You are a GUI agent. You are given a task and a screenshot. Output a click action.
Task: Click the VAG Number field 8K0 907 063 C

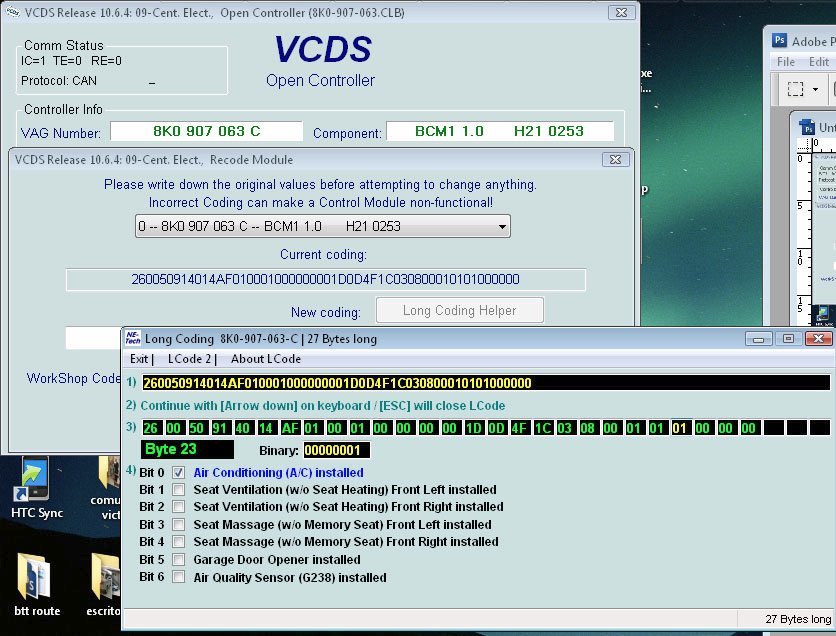(x=206, y=131)
